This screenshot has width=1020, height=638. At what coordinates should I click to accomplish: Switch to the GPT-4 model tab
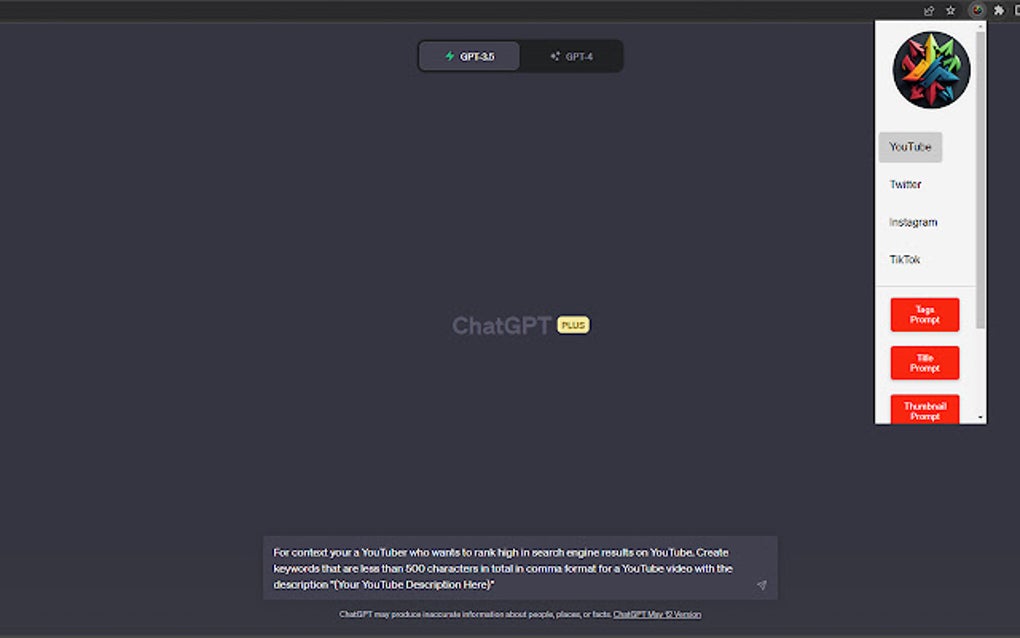point(572,56)
